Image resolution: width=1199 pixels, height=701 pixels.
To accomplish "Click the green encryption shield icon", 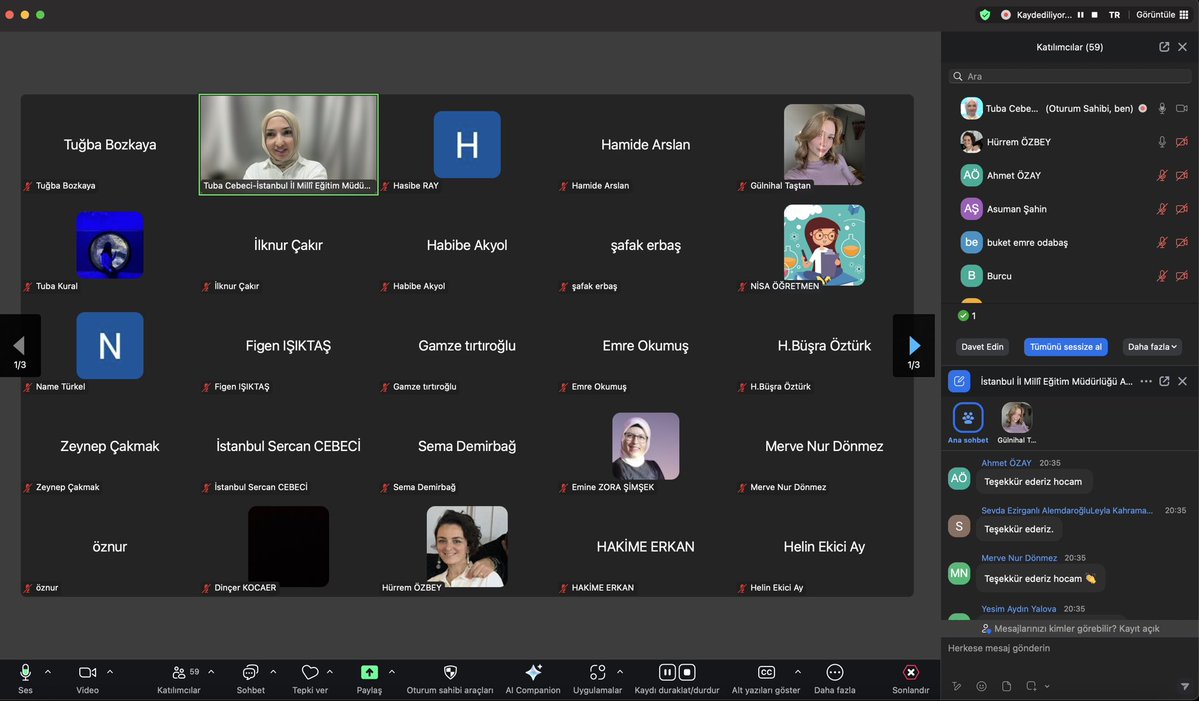I will point(985,15).
